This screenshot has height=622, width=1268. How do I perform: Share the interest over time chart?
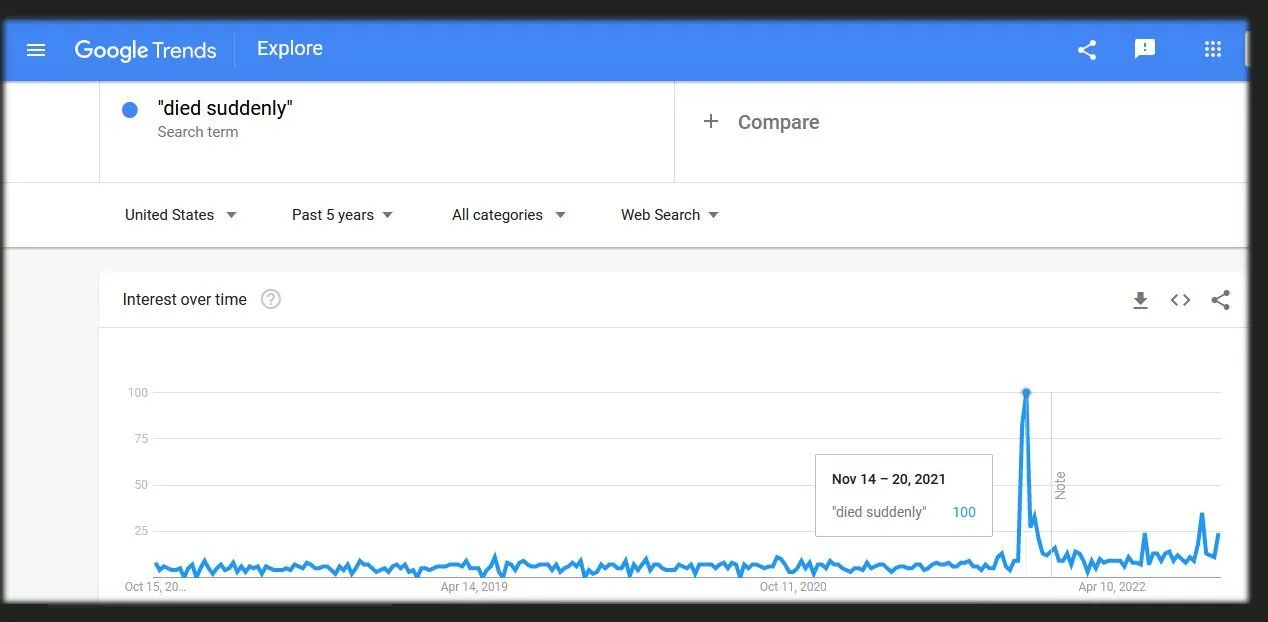(1220, 300)
